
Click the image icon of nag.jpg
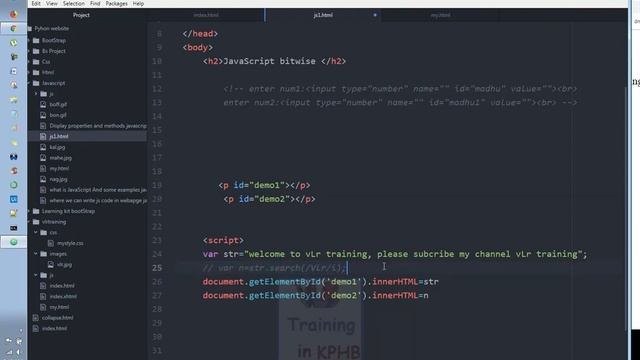pyautogui.click(x=43, y=179)
